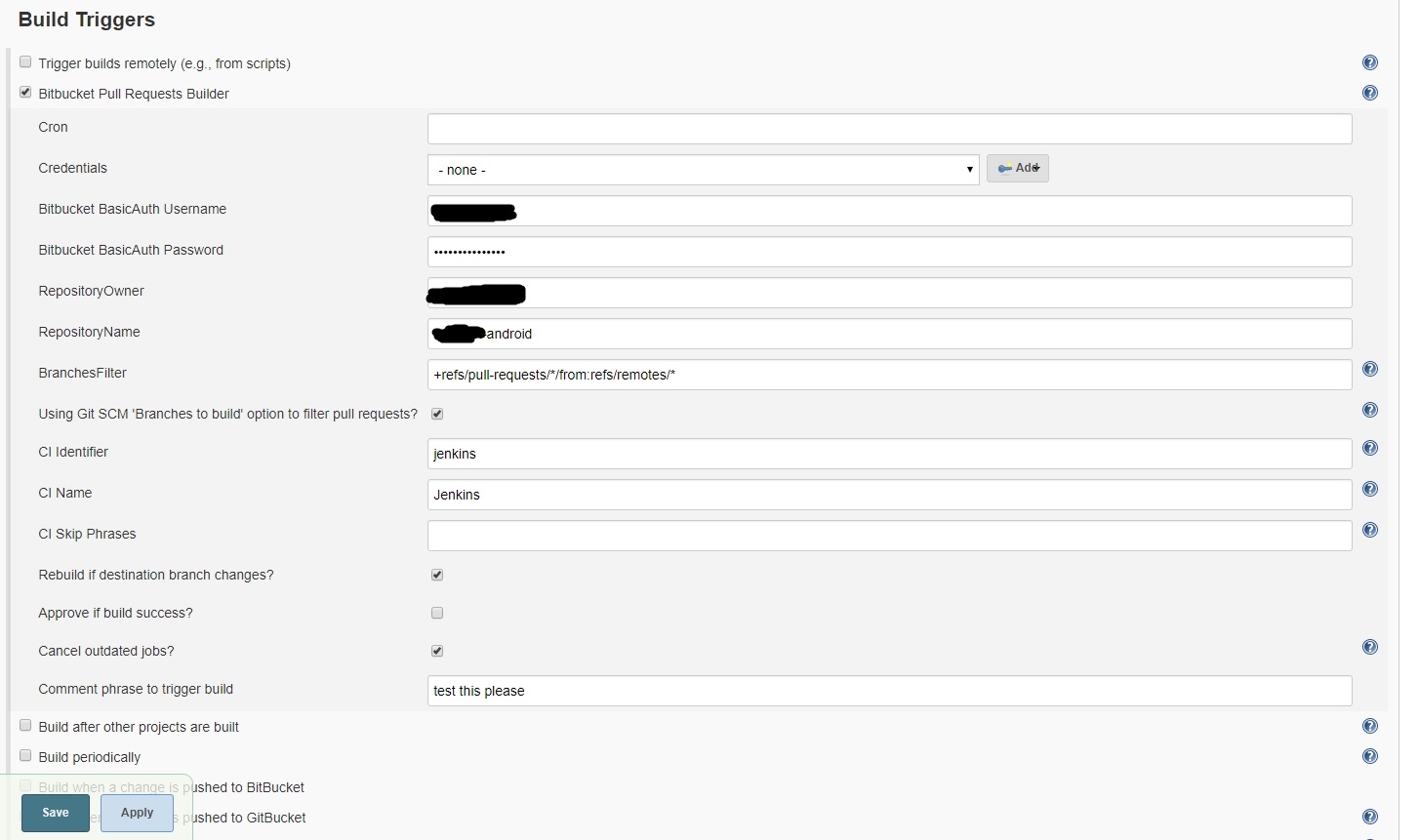Enable Build after other projects are built

click(x=25, y=726)
